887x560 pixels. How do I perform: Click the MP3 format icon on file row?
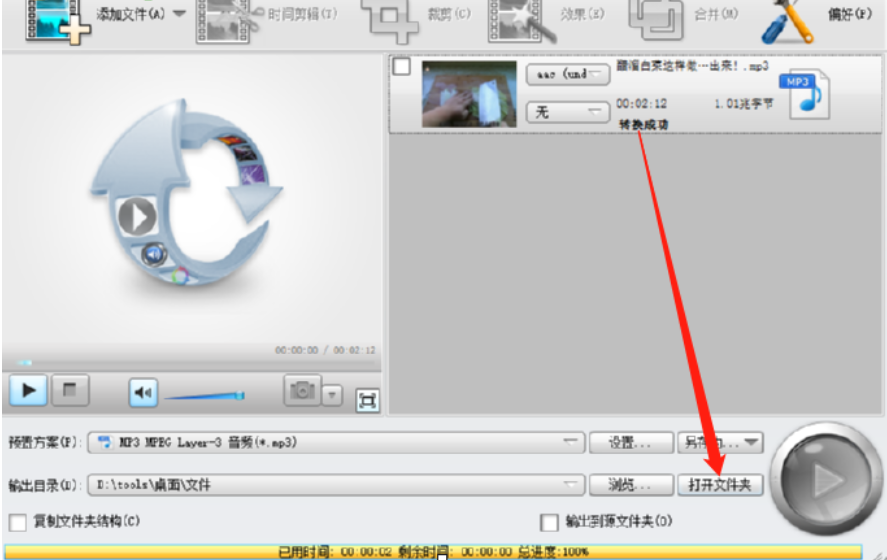pyautogui.click(x=804, y=94)
